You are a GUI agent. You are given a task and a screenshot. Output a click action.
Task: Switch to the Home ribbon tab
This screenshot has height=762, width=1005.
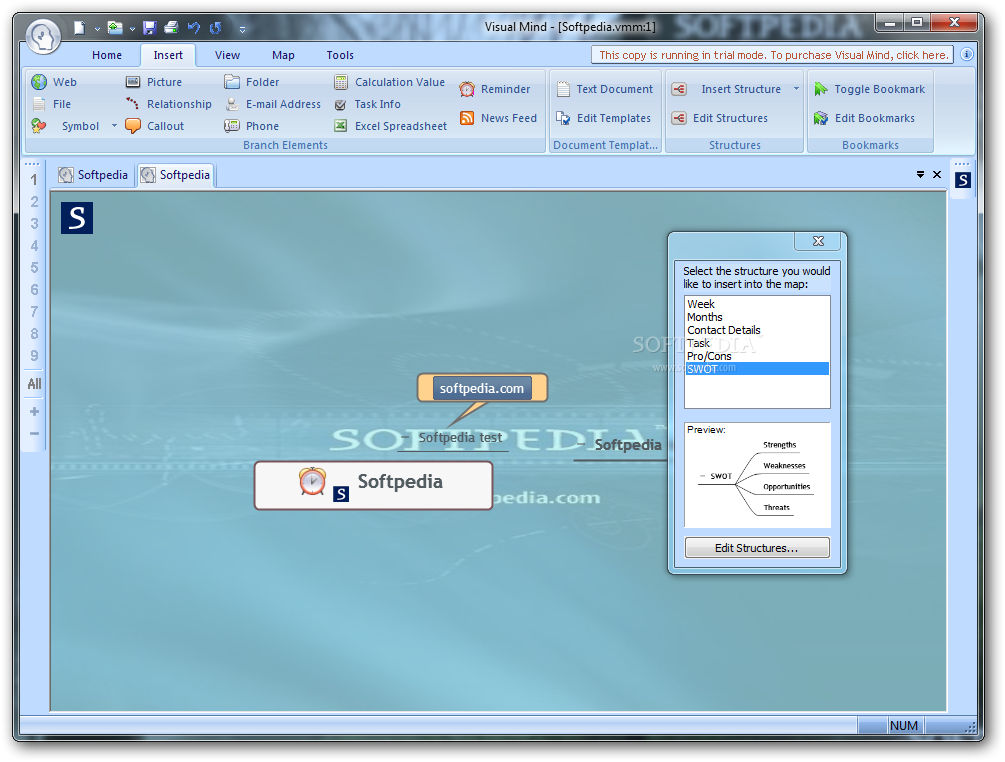tap(106, 55)
